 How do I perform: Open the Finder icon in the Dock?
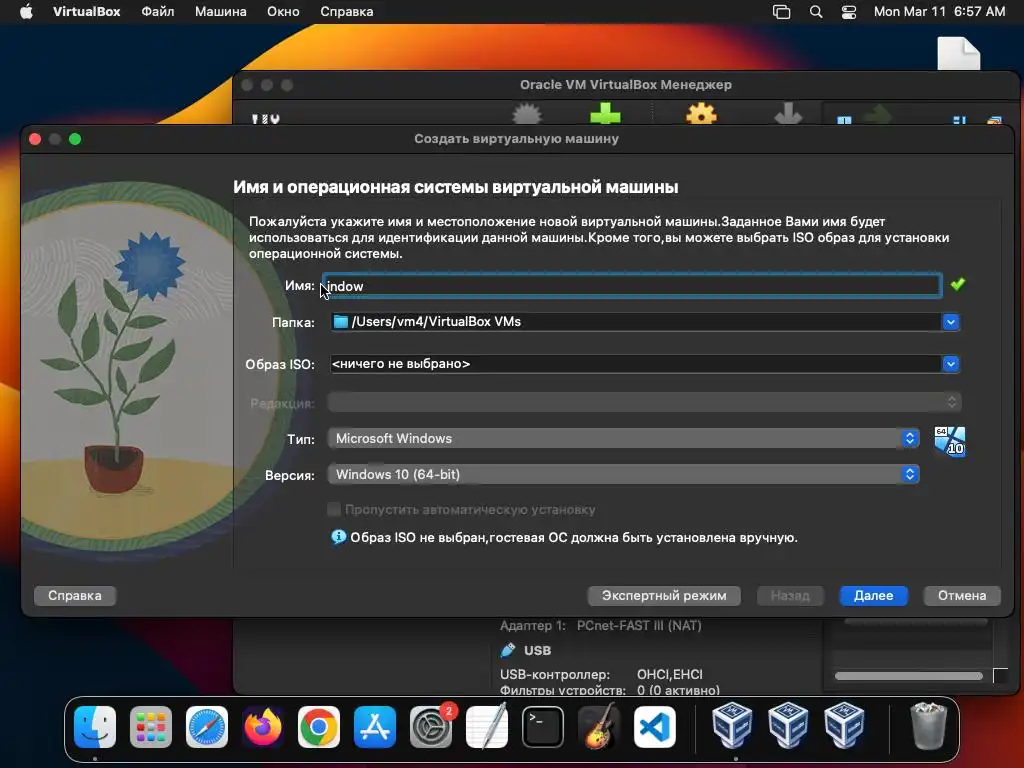tap(95, 727)
